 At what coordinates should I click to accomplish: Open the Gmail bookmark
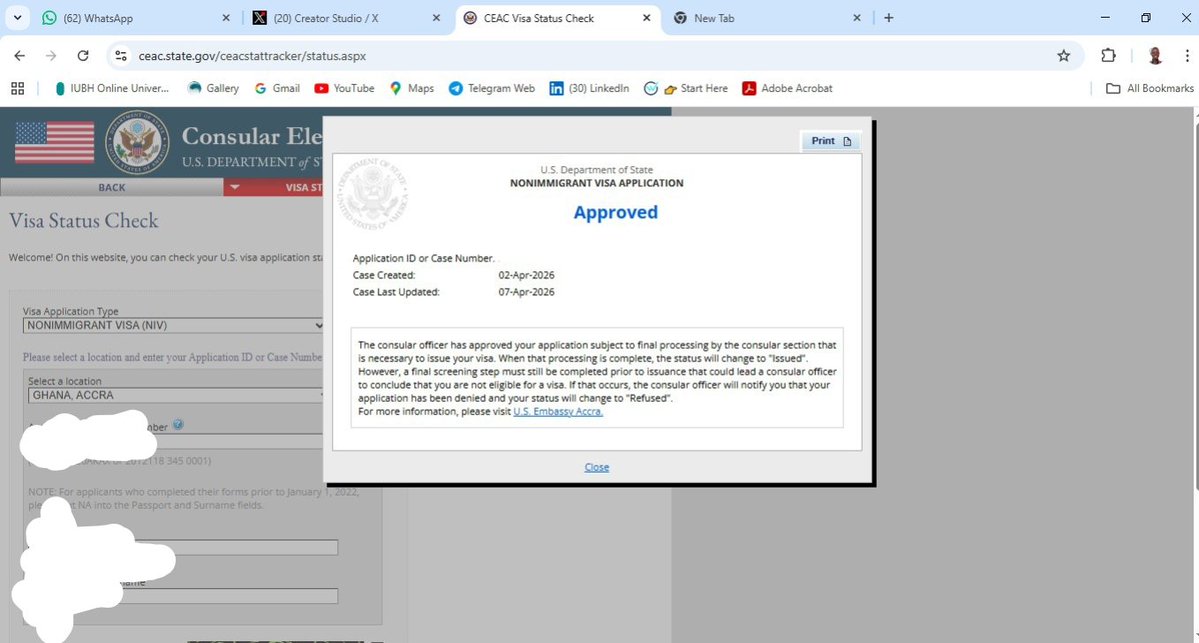[x=277, y=89]
